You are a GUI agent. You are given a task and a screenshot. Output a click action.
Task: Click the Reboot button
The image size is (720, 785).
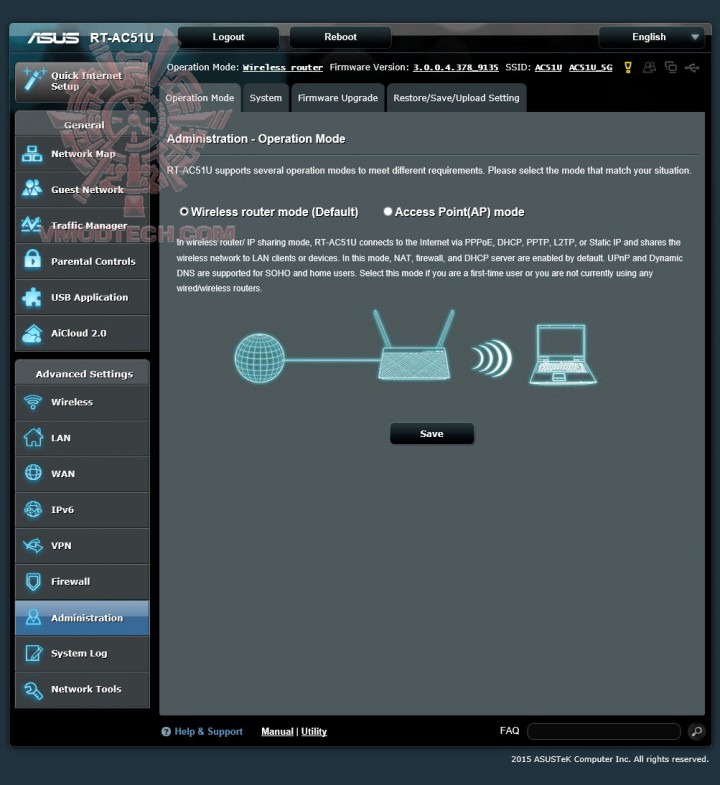click(x=340, y=37)
